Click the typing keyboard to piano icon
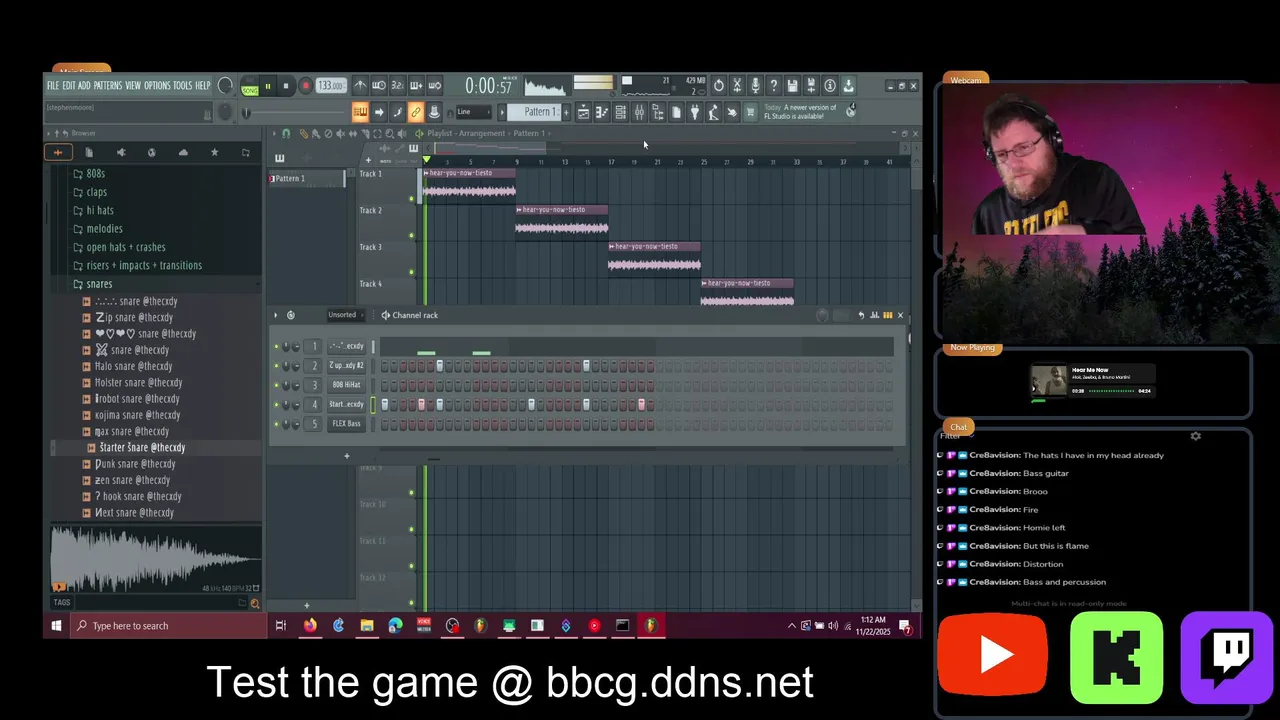1280x720 pixels. click(360, 112)
